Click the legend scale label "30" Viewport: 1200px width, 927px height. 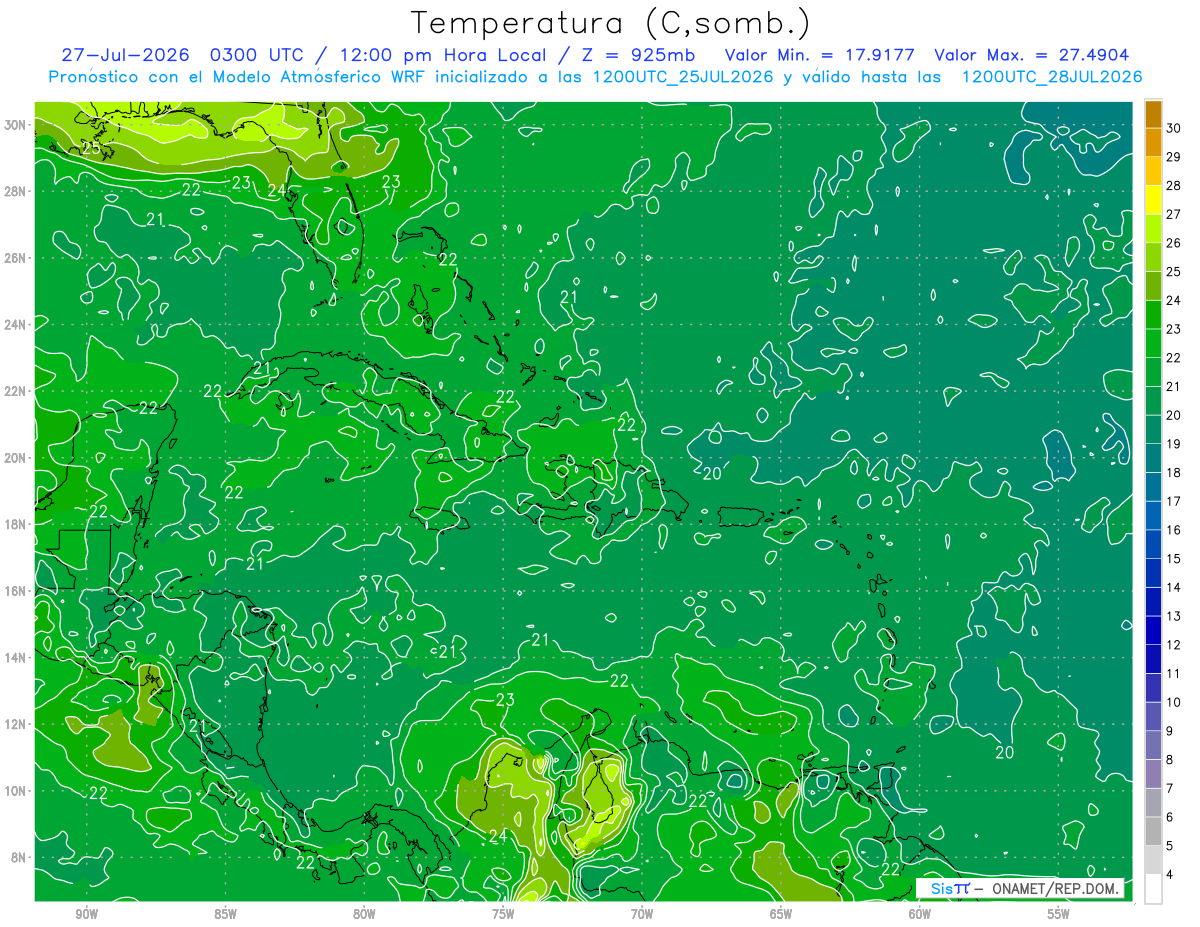click(1173, 128)
